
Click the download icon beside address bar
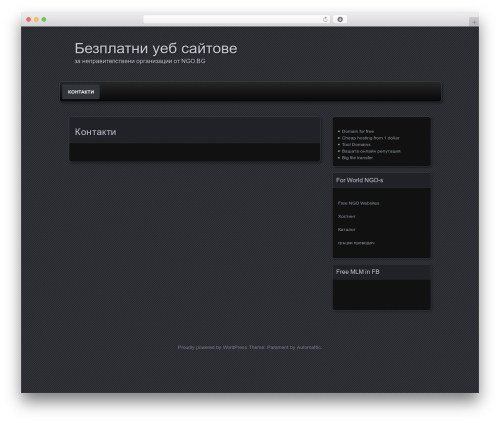(340, 19)
